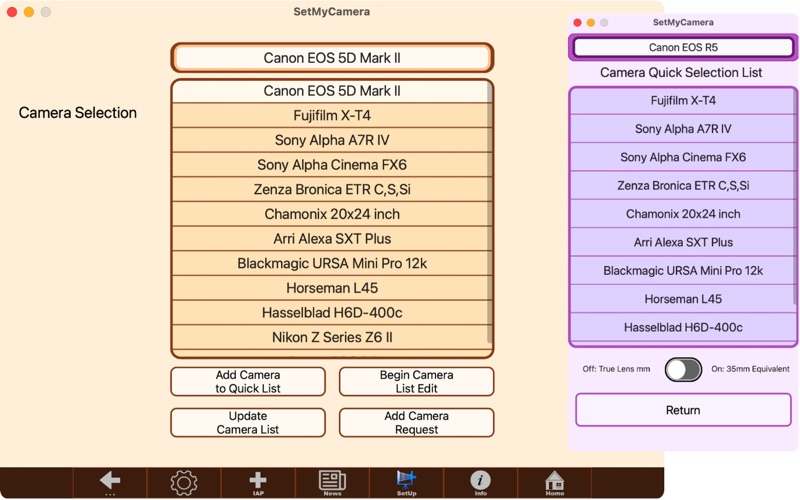Click Add Camera Request button
Image resolution: width=800 pixels, height=500 pixels.
416,422
